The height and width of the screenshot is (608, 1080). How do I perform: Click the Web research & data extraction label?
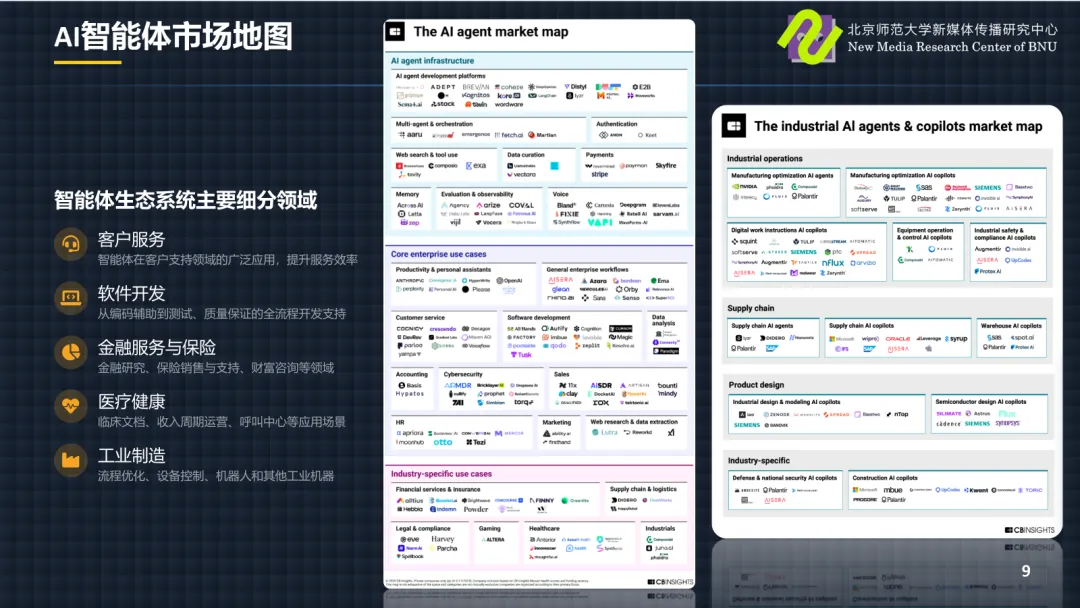coord(634,421)
